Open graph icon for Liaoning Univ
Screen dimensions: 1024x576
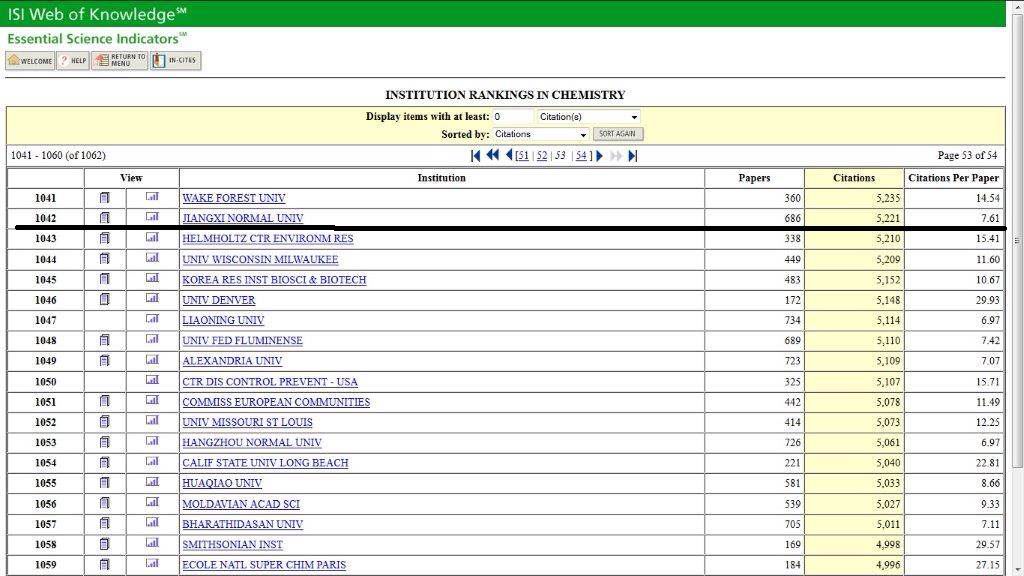tap(152, 320)
